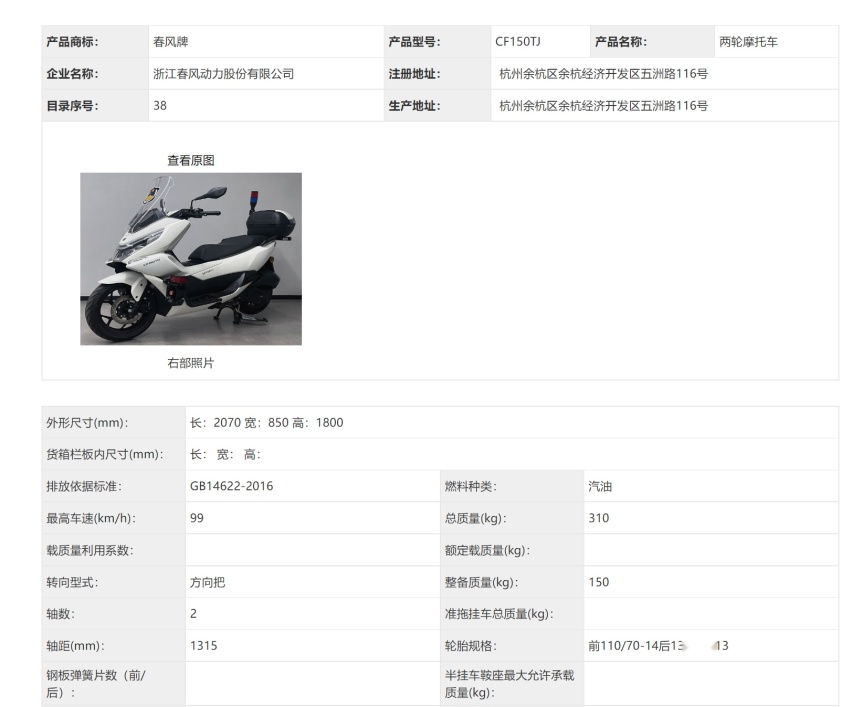Click the 转向型式 label
This screenshot has width=852, height=707.
72,583
